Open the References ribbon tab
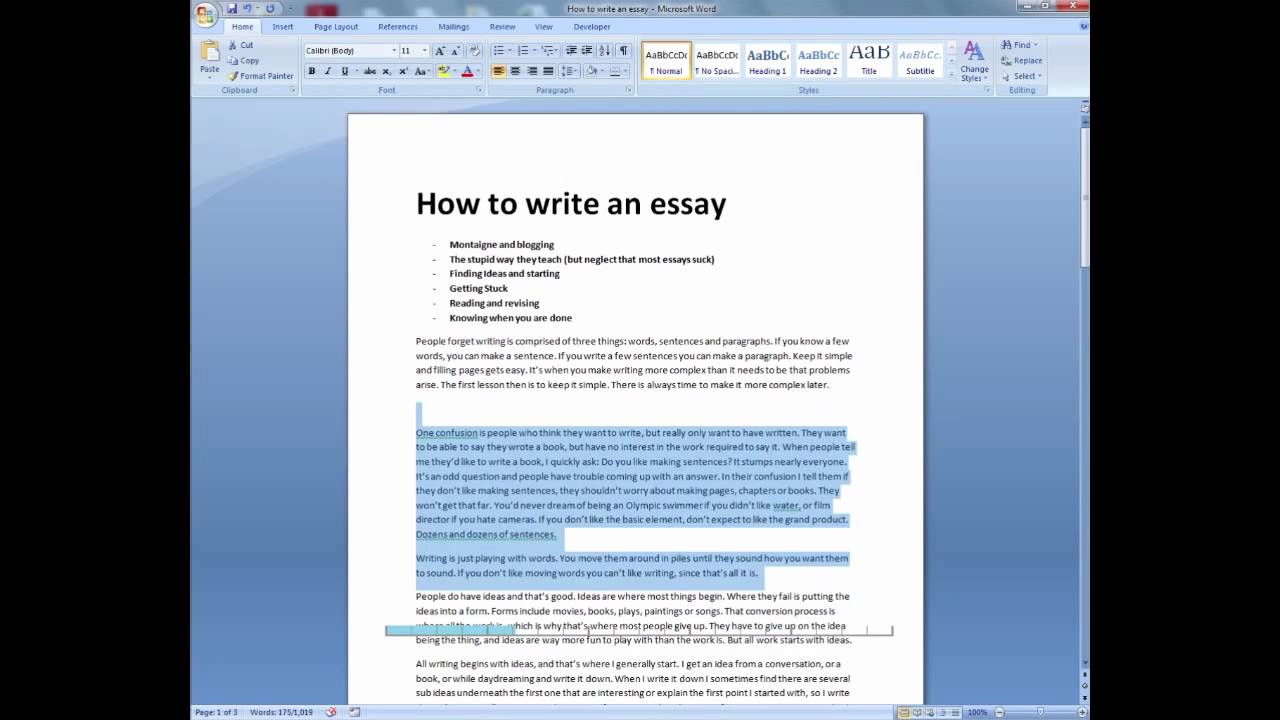This screenshot has height=720, width=1280. pyautogui.click(x=398, y=27)
